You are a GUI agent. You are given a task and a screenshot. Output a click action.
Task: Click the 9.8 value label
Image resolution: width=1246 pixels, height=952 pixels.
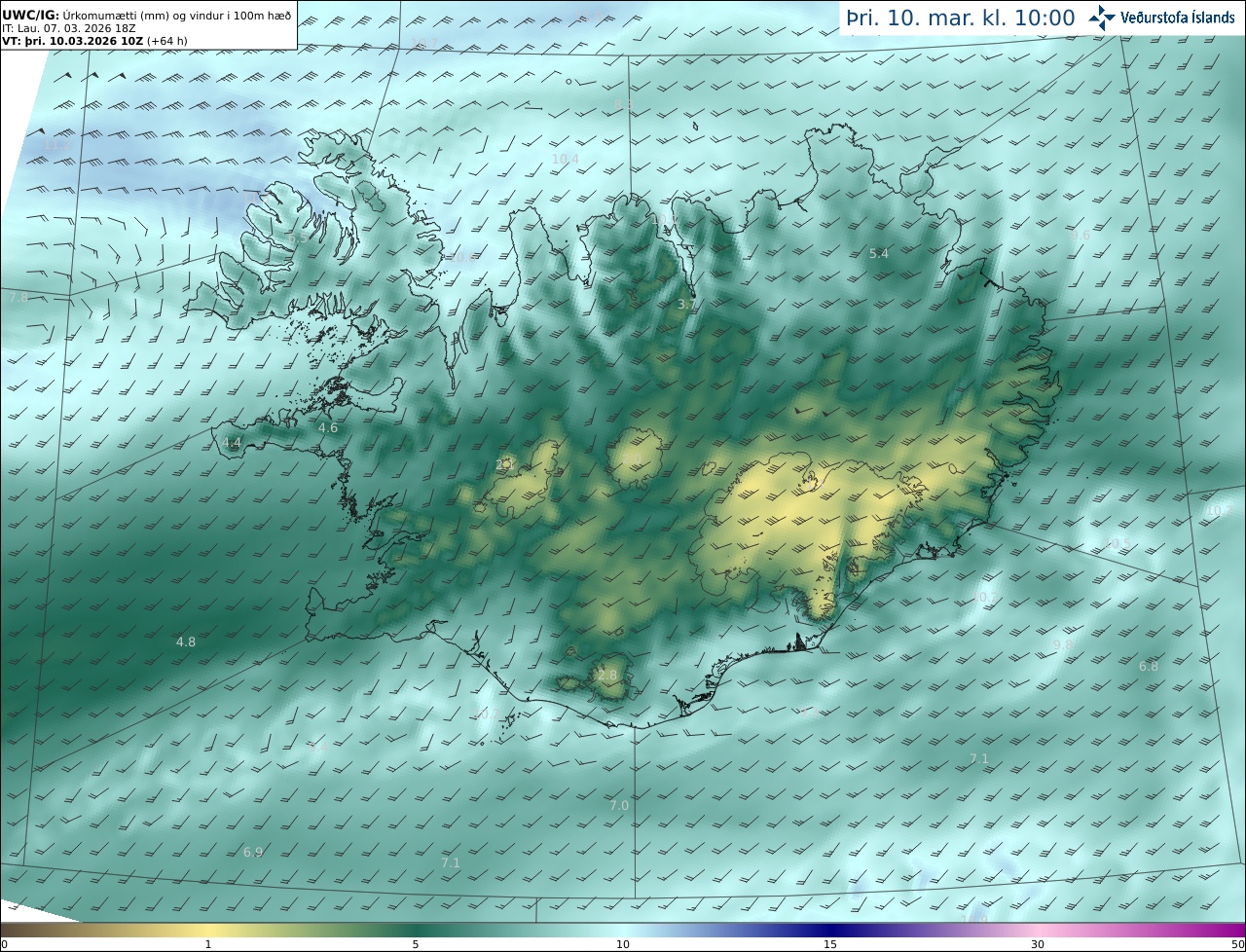pyautogui.click(x=1063, y=644)
